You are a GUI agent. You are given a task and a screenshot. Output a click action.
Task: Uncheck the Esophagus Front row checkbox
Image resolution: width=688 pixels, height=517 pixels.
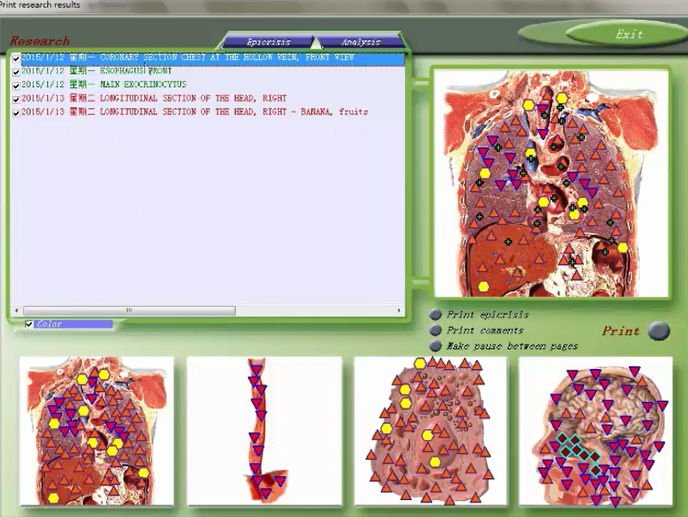16,72
